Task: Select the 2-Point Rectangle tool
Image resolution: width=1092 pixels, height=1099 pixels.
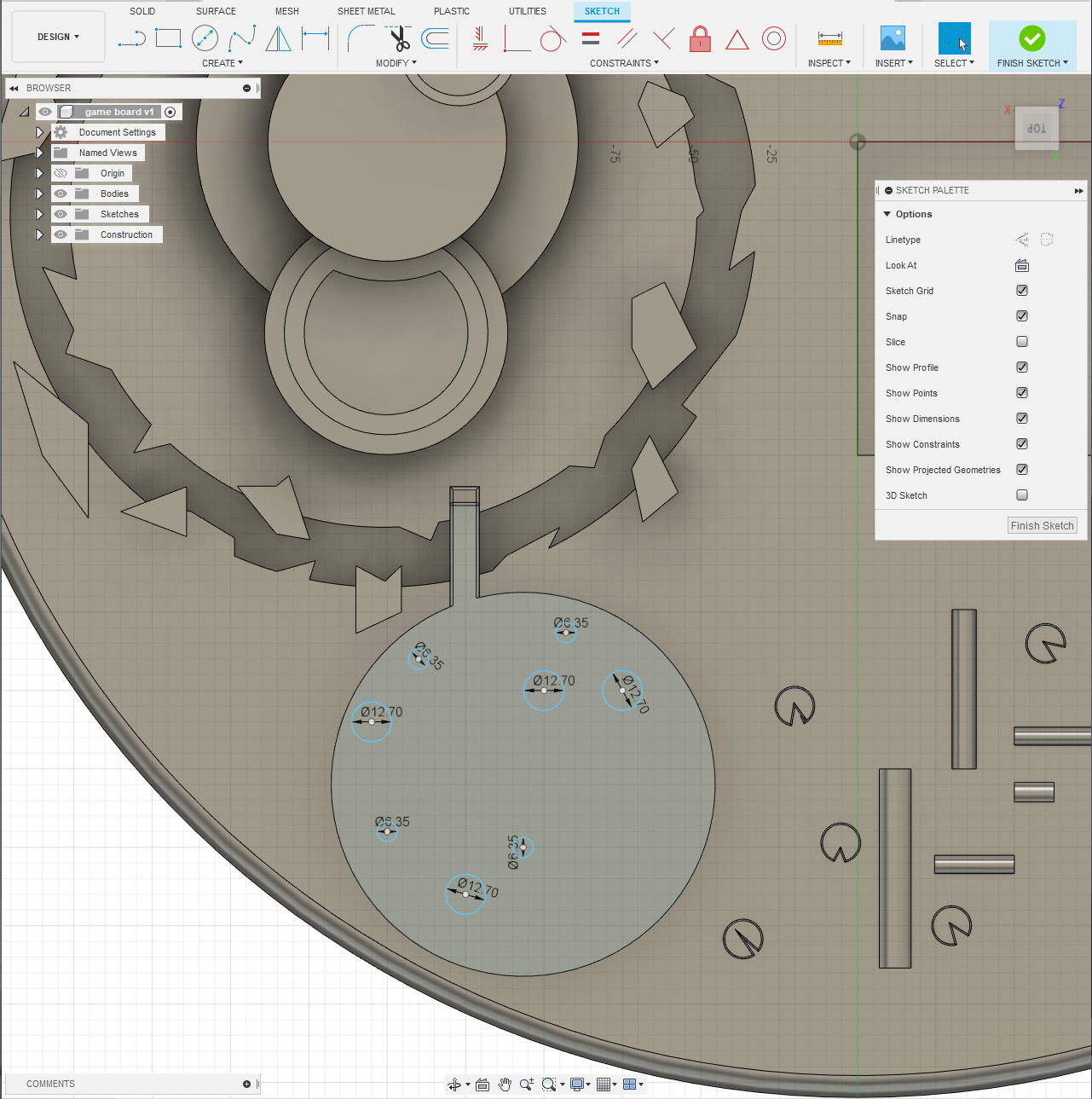Action: (168, 38)
